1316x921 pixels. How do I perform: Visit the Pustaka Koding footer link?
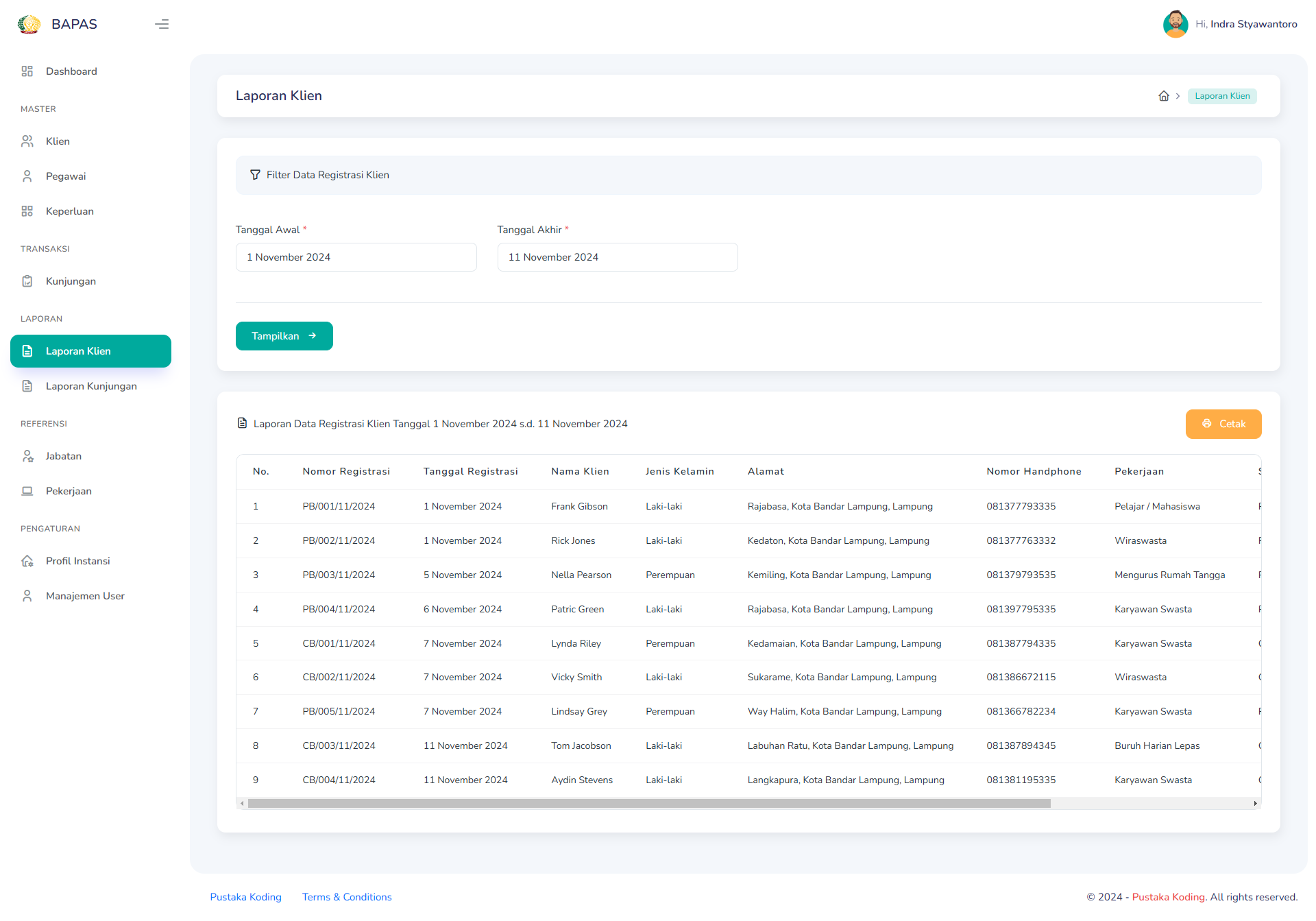[x=245, y=896]
